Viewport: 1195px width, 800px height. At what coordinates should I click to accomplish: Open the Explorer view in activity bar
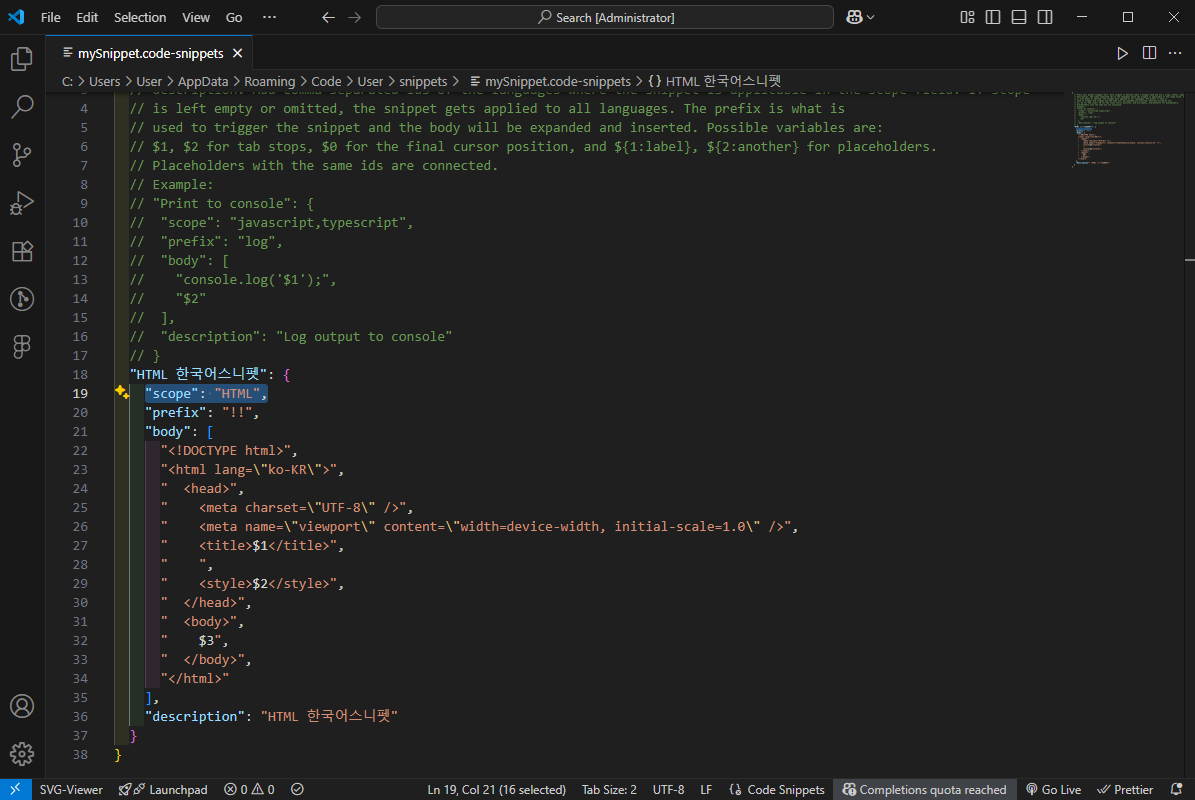[22, 59]
